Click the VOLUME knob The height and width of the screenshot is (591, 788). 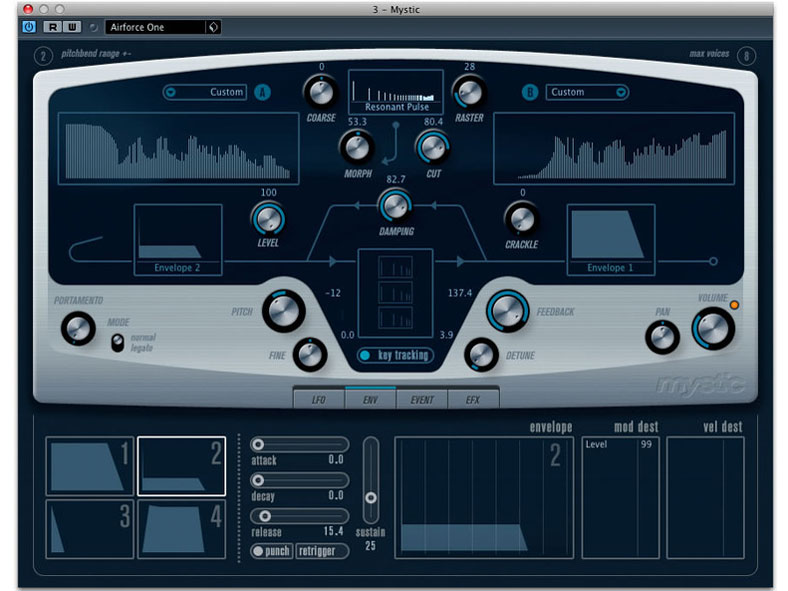tap(713, 329)
